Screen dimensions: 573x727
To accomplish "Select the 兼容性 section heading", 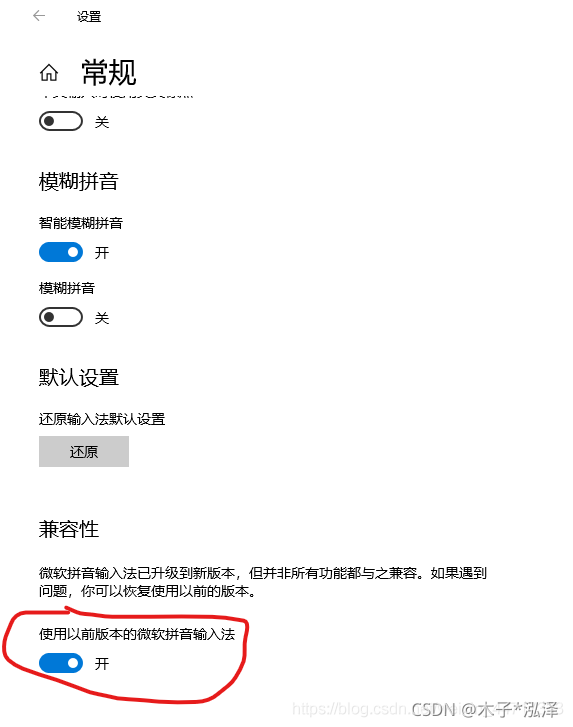I will [x=69, y=529].
